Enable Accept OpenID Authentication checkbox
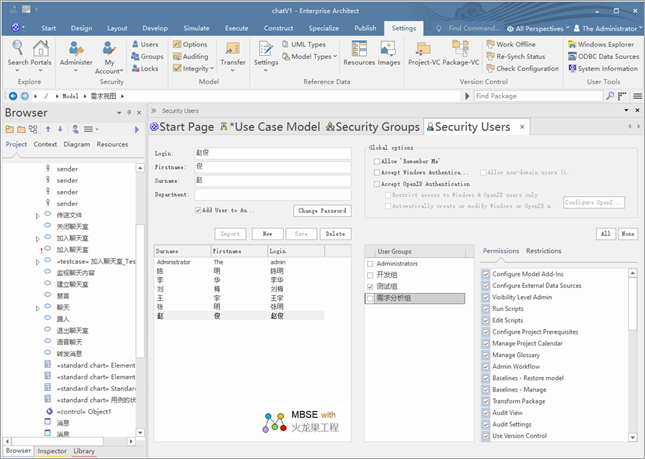Viewport: 645px width, 459px height. tap(377, 184)
